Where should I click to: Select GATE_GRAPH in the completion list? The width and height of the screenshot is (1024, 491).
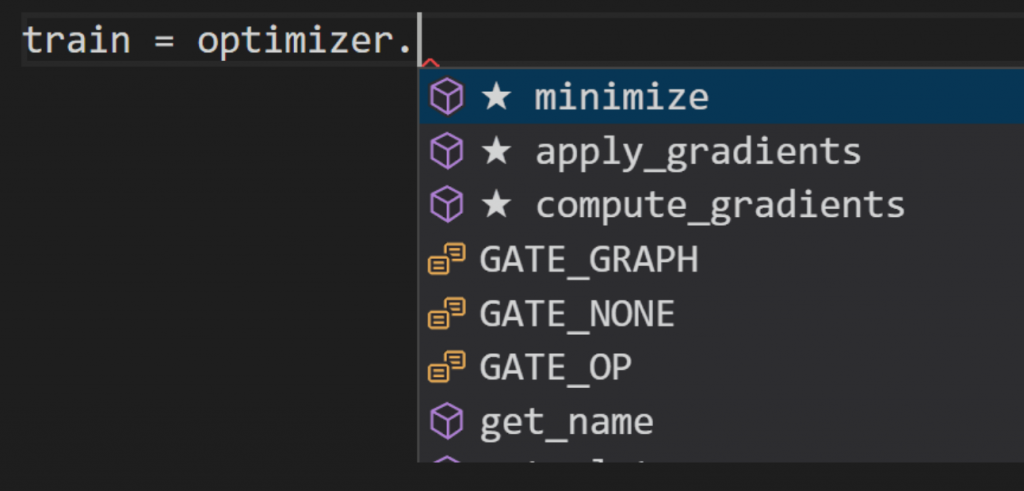point(588,259)
